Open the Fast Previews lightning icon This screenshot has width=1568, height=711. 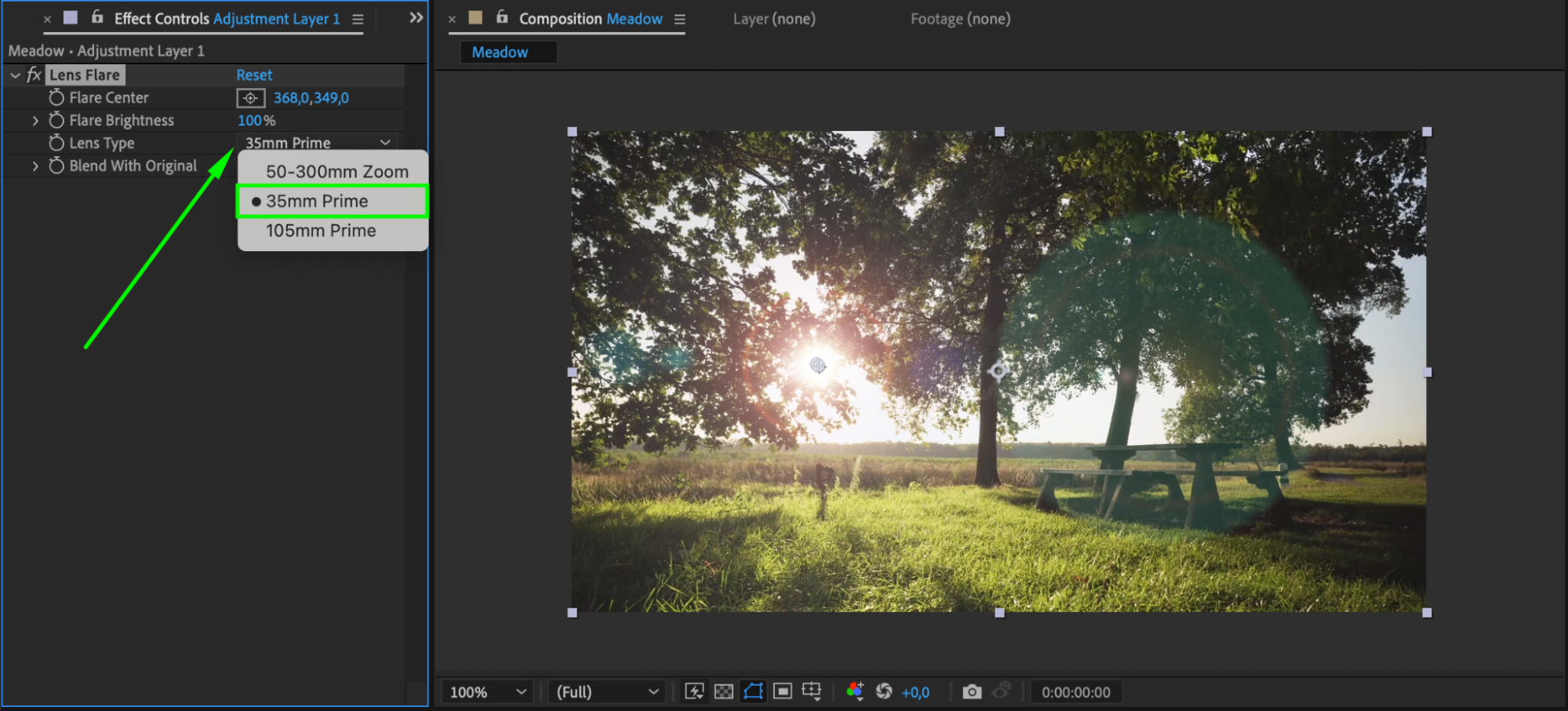pos(694,691)
